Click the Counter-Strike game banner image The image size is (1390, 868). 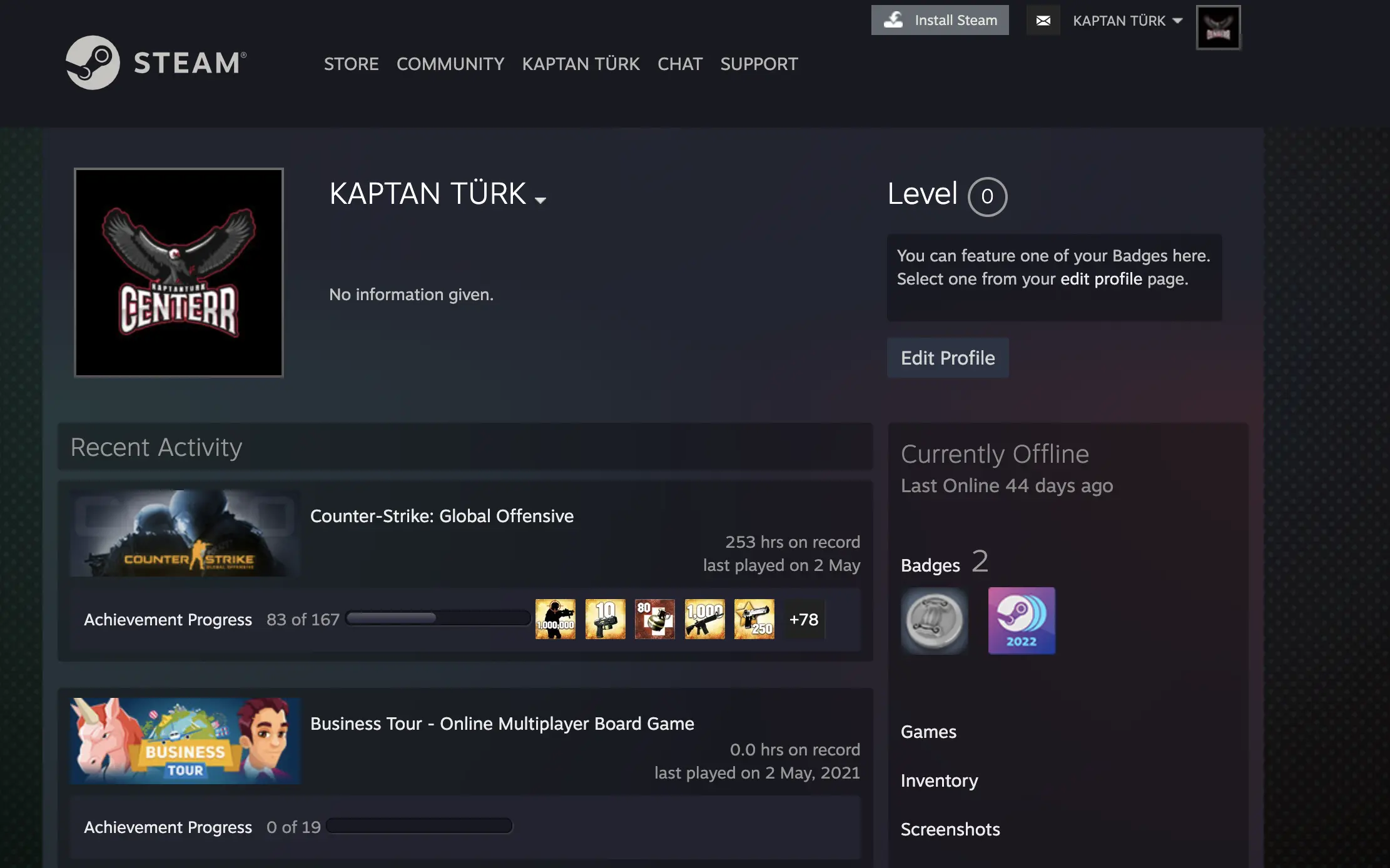[x=185, y=533]
